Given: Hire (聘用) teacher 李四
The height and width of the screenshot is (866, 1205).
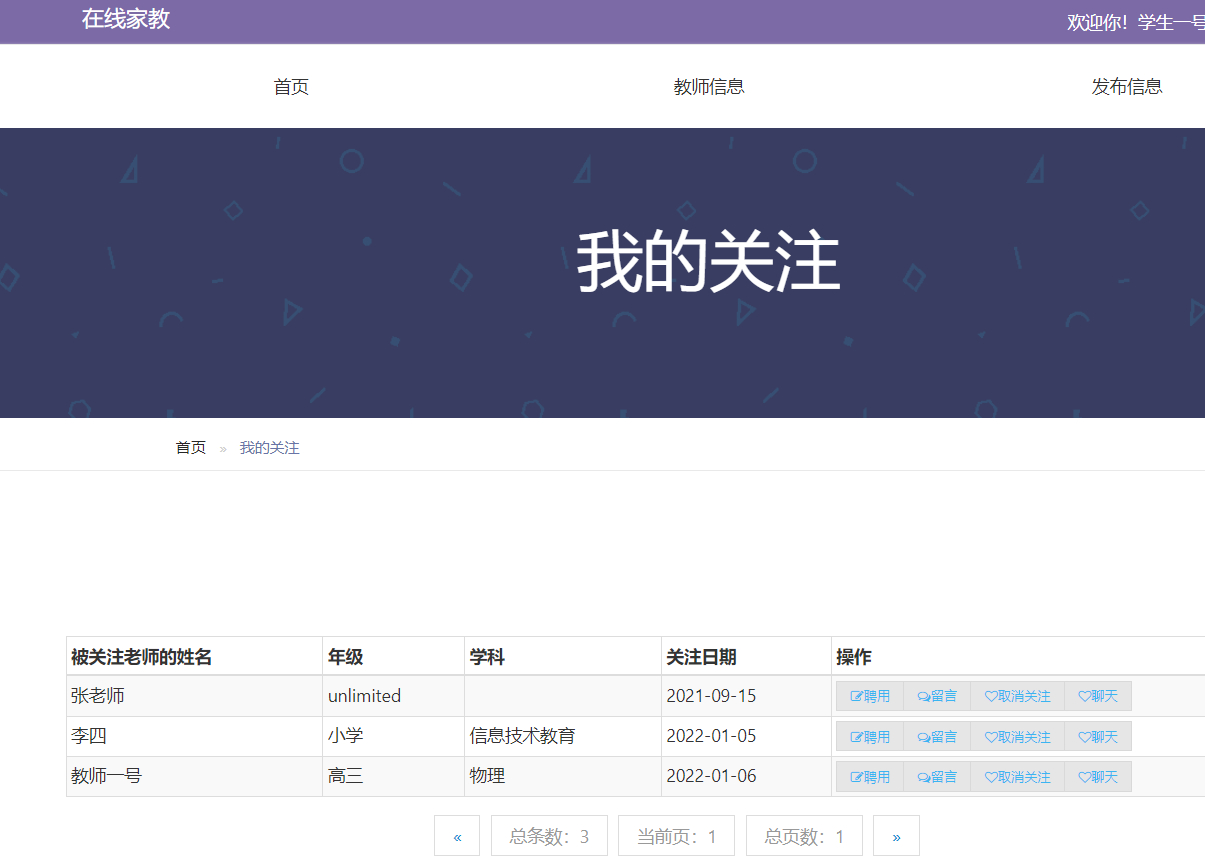Looking at the screenshot, I should point(869,736).
